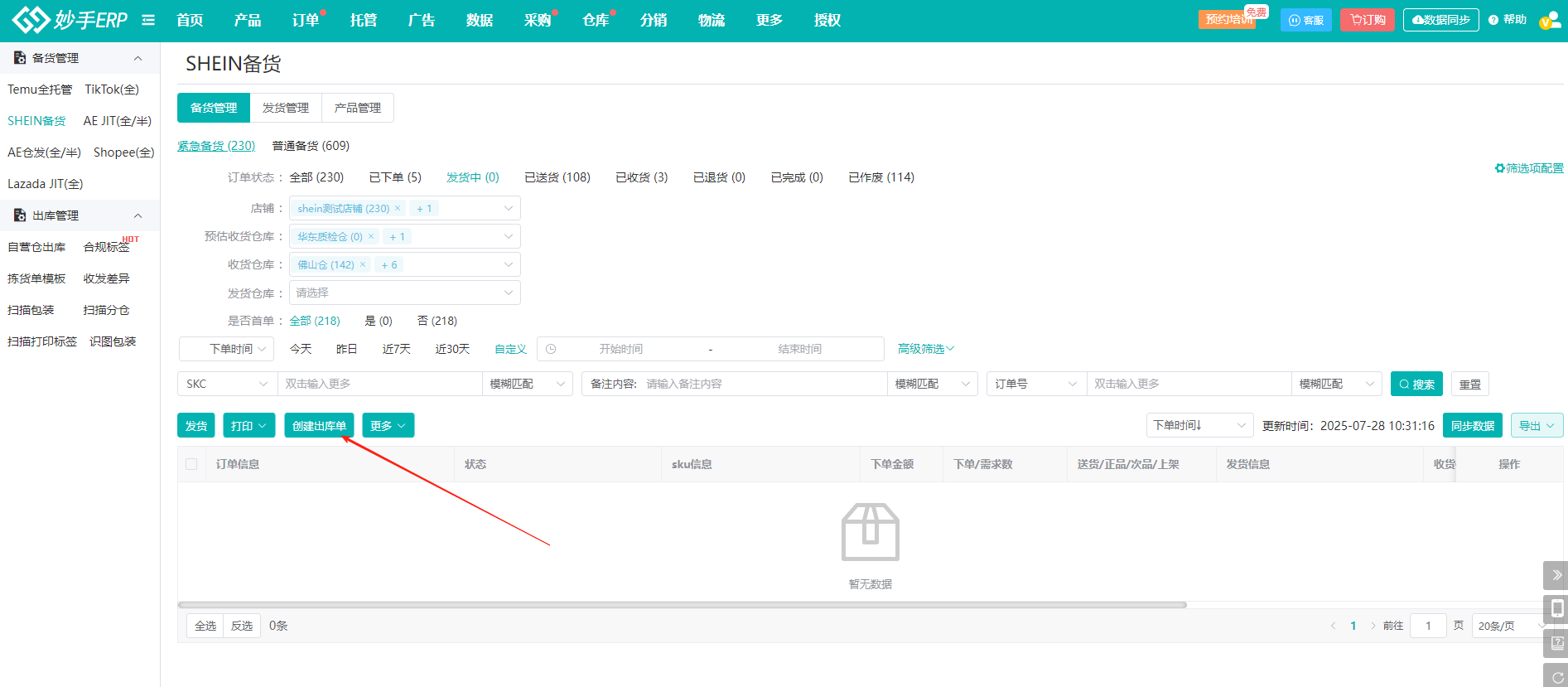
Task: Open the 打印 dropdown button
Action: (x=249, y=425)
